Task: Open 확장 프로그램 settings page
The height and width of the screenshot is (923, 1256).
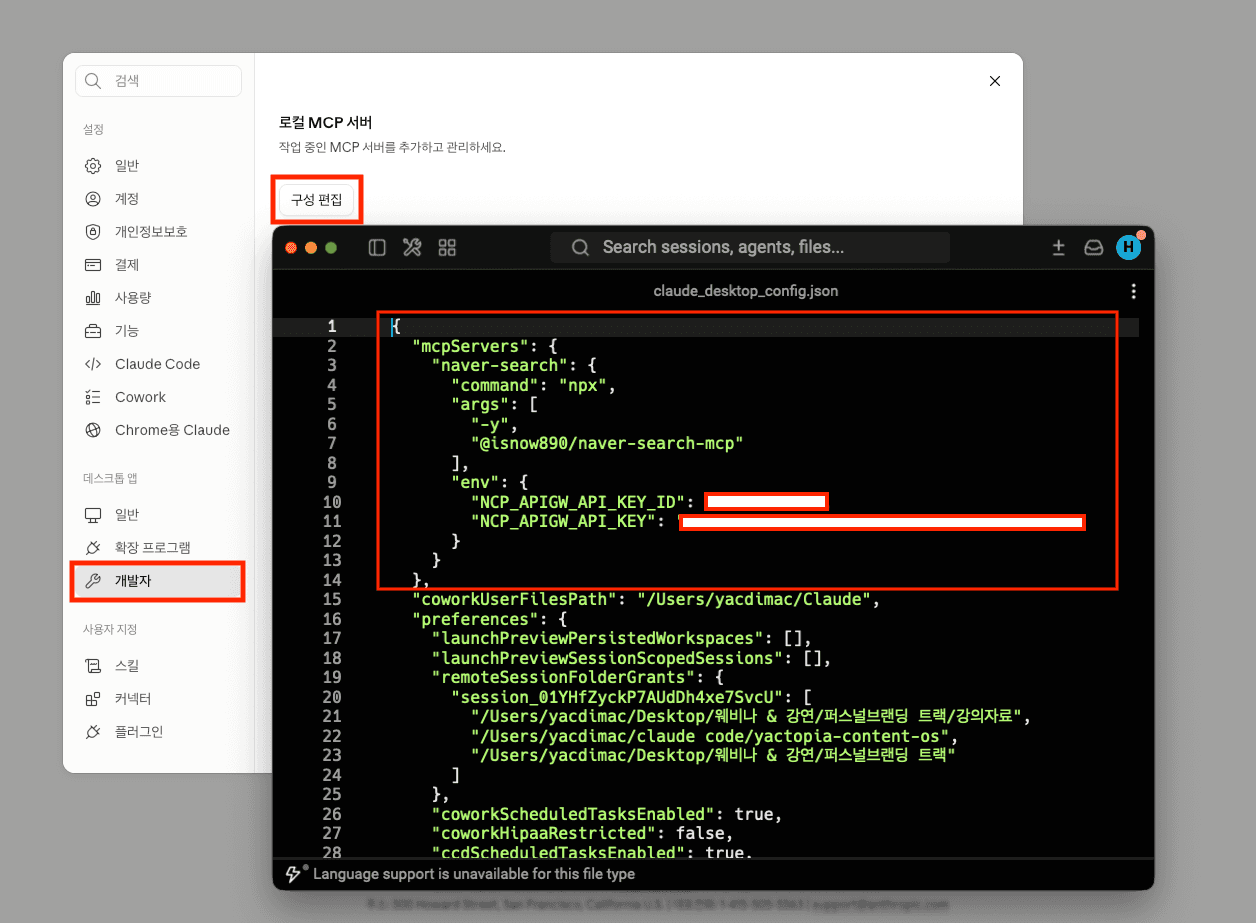Action: (x=158, y=547)
